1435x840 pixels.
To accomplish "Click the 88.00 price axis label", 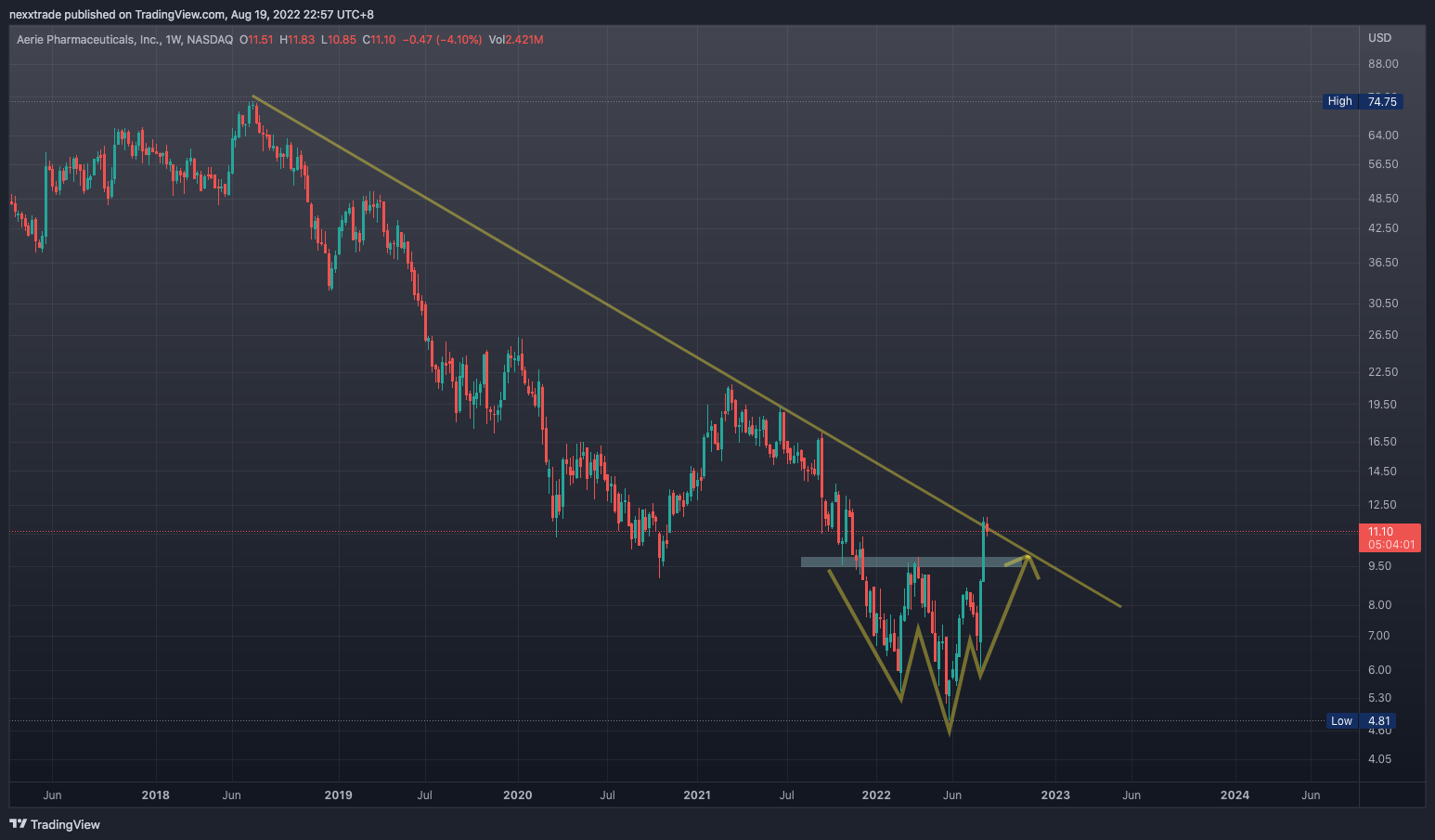I will click(x=1383, y=64).
